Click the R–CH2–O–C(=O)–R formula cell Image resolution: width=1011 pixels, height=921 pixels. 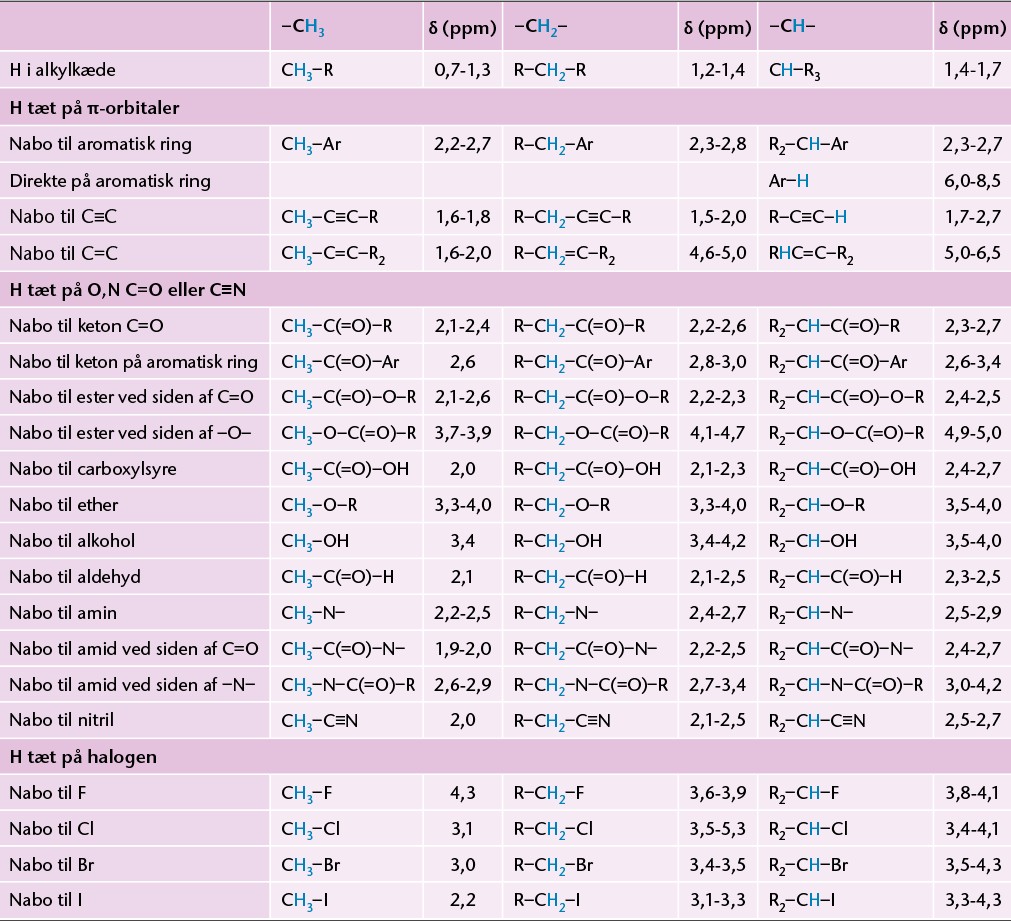[591, 433]
